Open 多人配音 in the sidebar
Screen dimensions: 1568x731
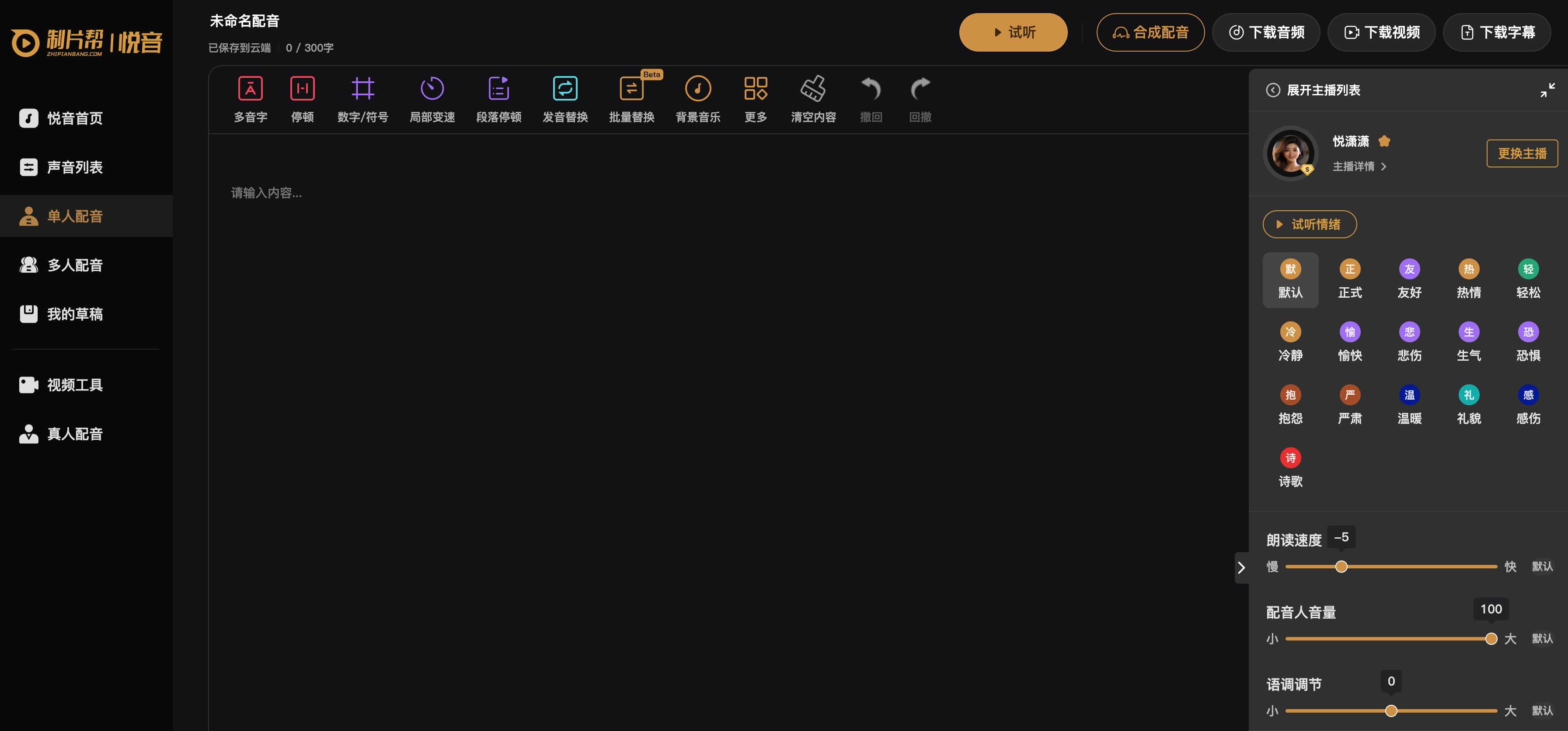(74, 265)
